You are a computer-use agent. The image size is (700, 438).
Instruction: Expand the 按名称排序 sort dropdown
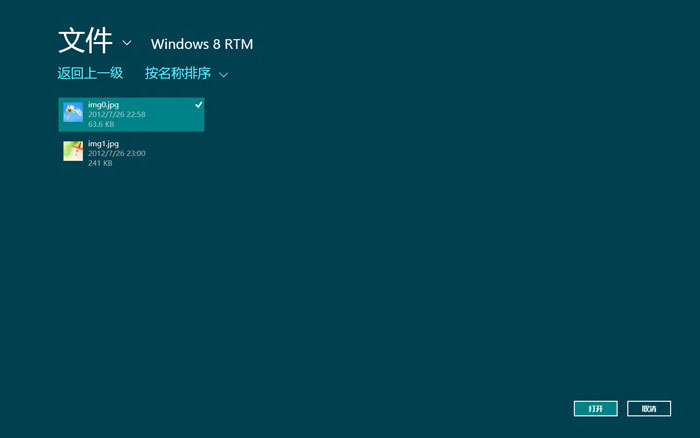pyautogui.click(x=223, y=75)
